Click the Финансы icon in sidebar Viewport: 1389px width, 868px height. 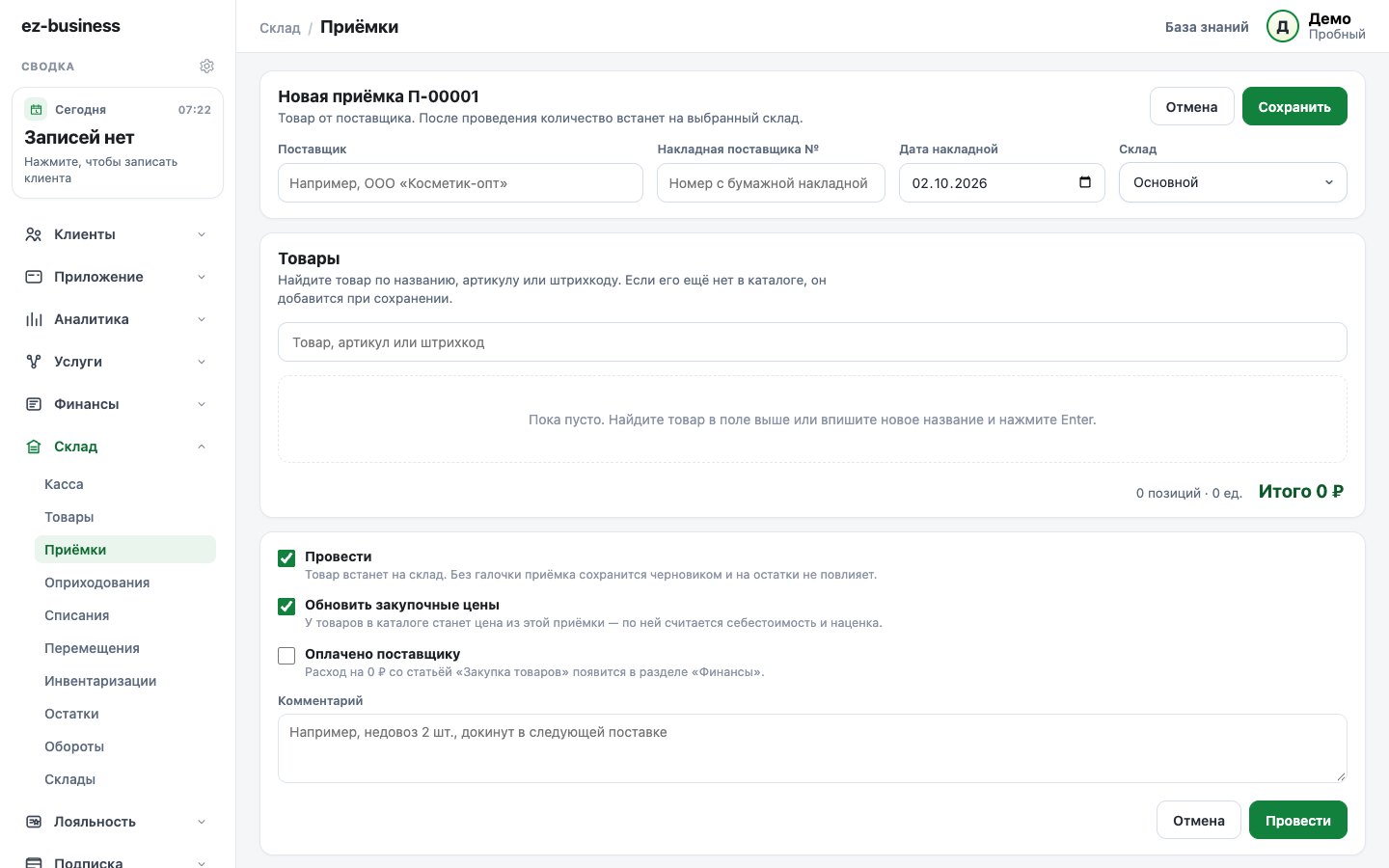click(34, 404)
